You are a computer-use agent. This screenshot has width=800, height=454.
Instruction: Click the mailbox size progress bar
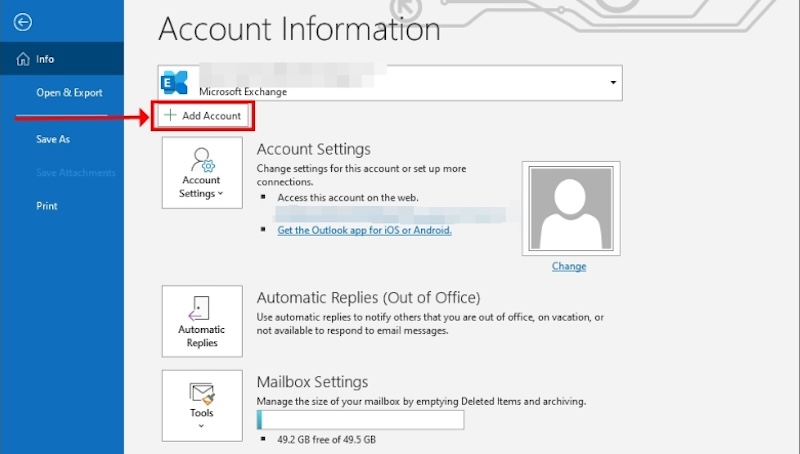pyautogui.click(x=360, y=420)
